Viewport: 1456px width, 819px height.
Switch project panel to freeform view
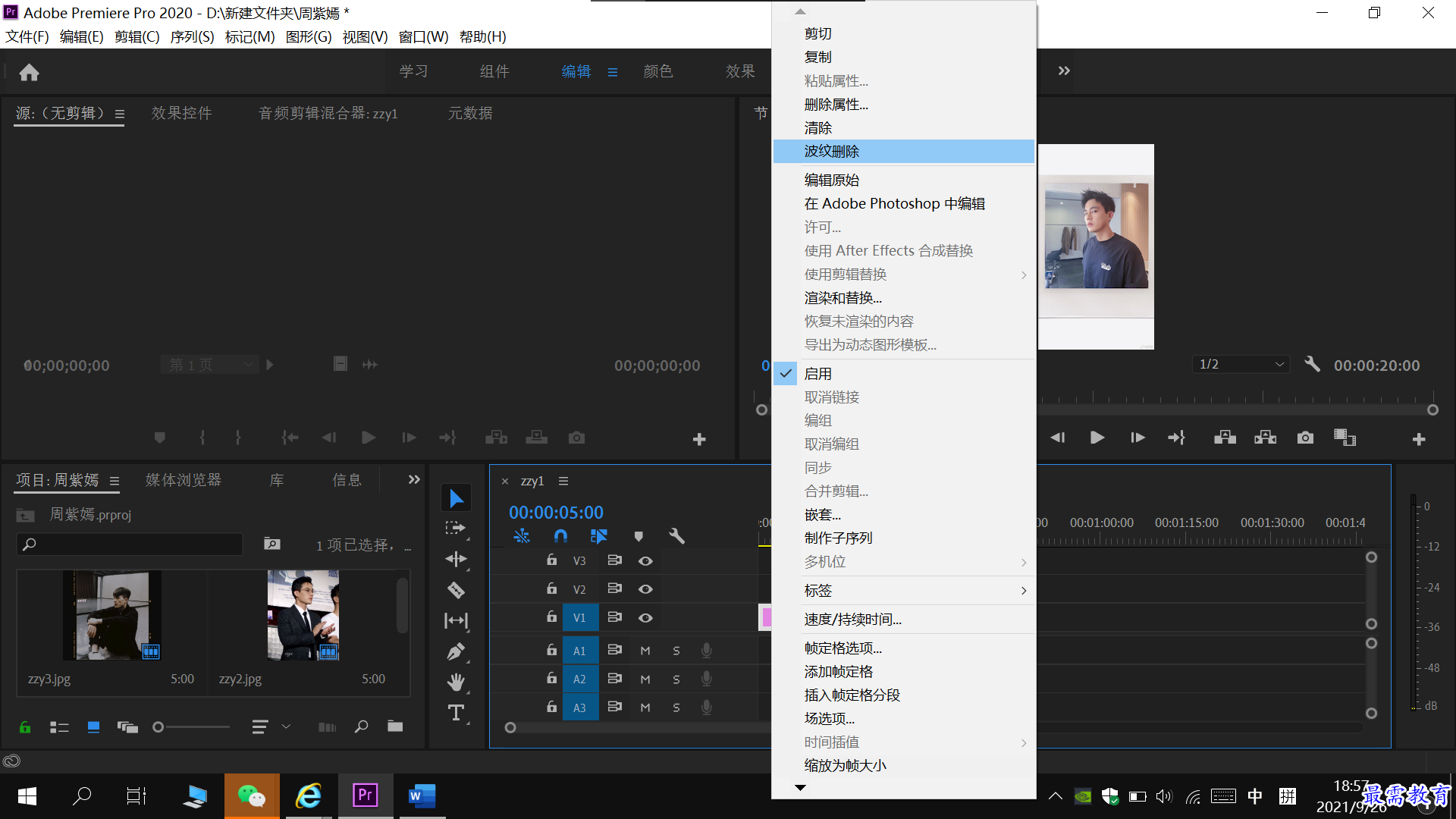click(x=127, y=727)
